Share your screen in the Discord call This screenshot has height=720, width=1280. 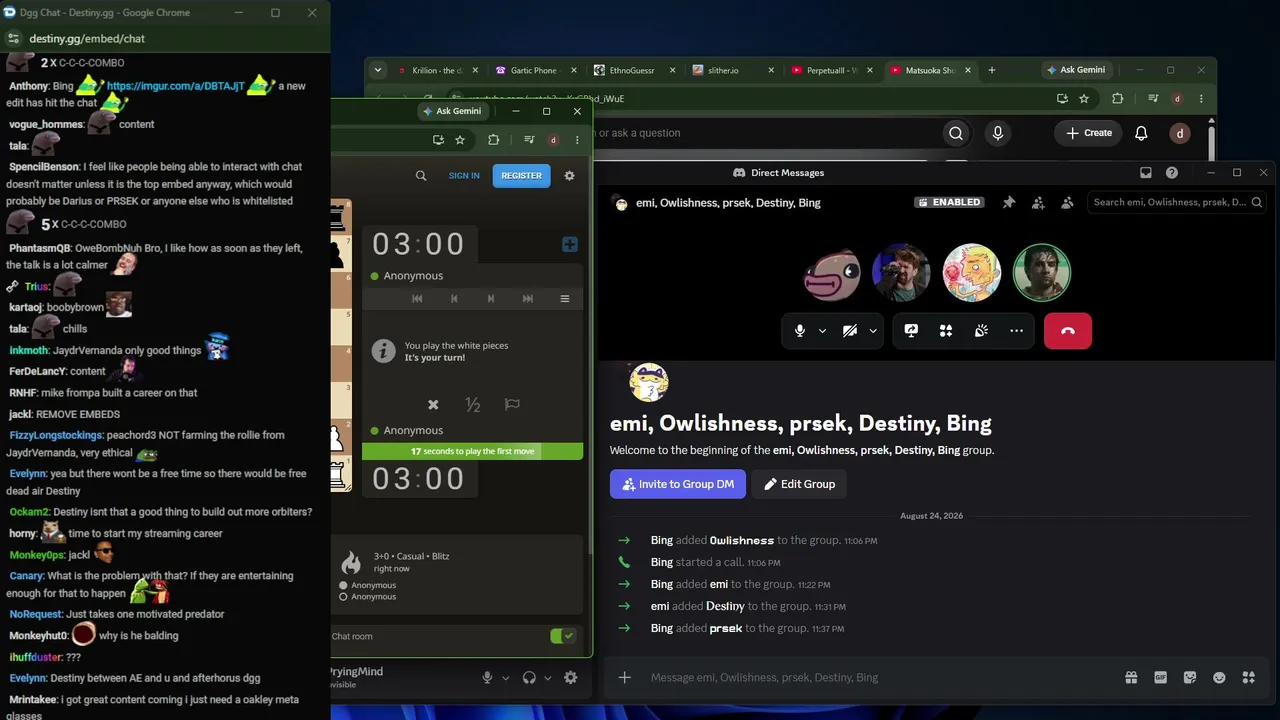tap(911, 331)
